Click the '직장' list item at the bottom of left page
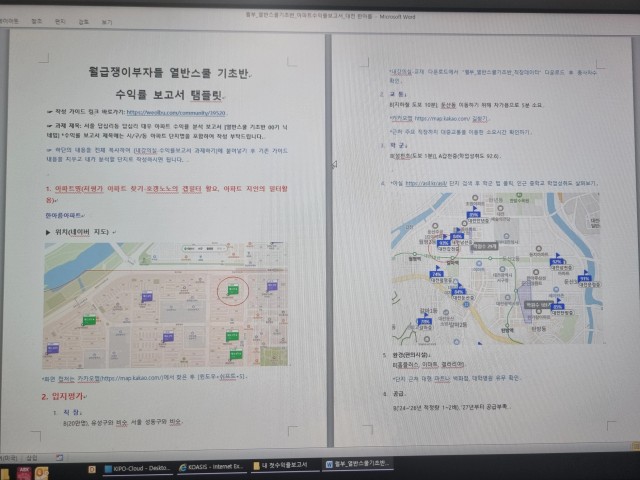The image size is (640, 480). (x=73, y=412)
